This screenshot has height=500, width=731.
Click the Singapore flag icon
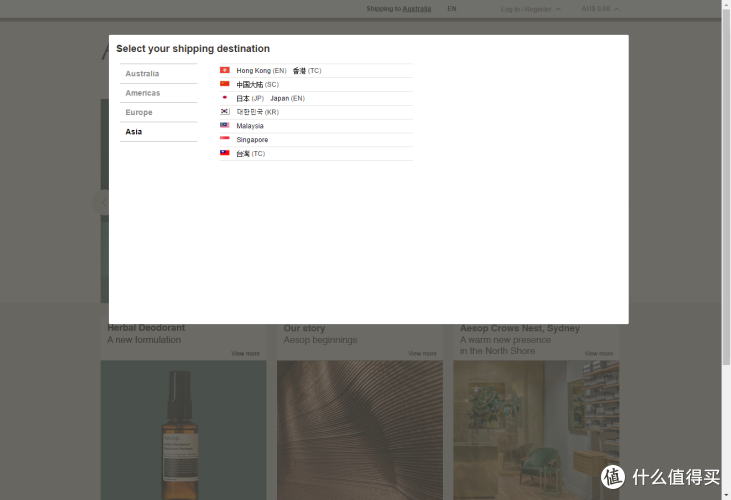coord(225,140)
